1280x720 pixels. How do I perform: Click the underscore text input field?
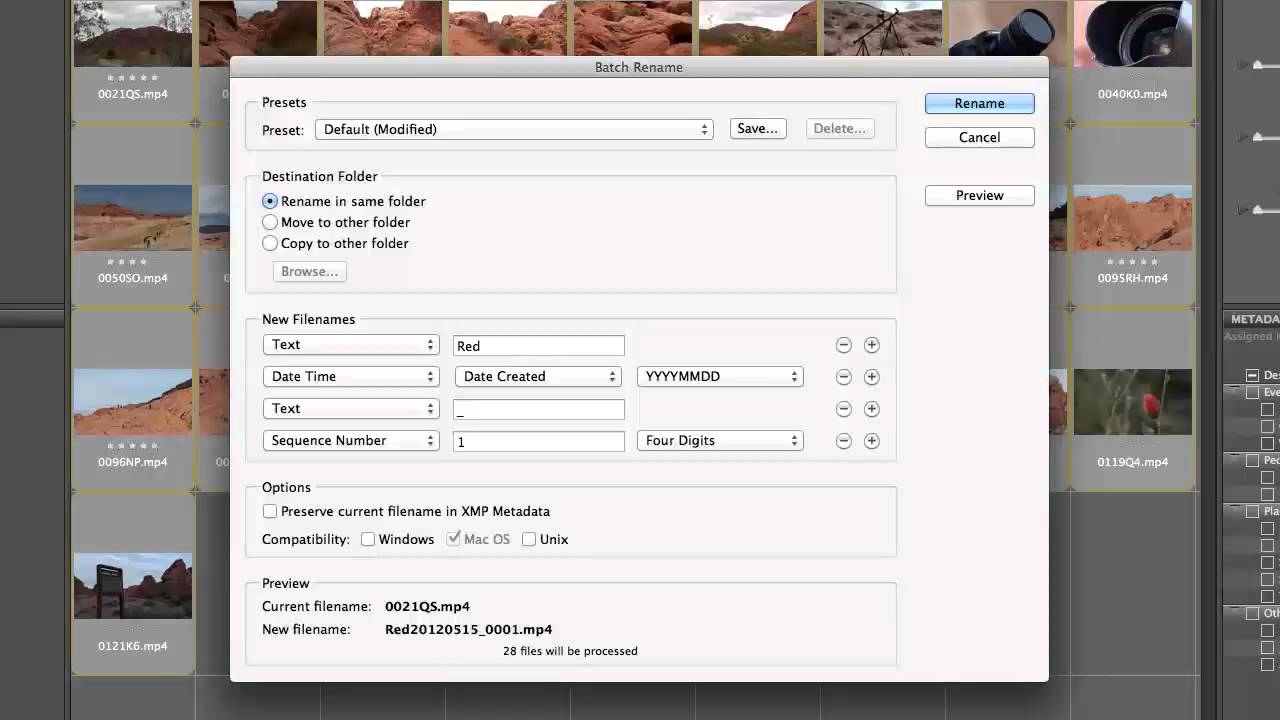[539, 409]
